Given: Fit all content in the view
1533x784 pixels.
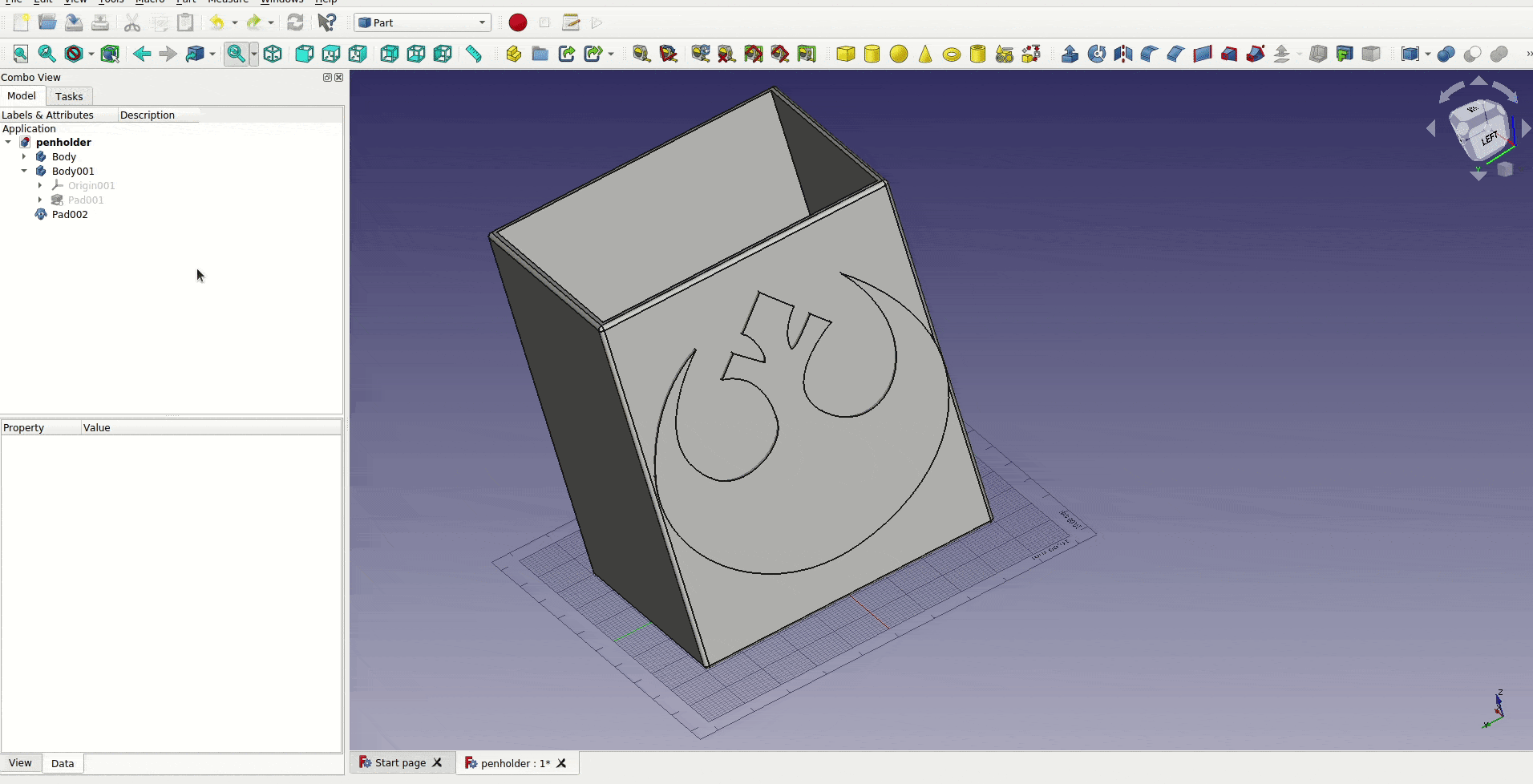Looking at the screenshot, I should click(21, 54).
